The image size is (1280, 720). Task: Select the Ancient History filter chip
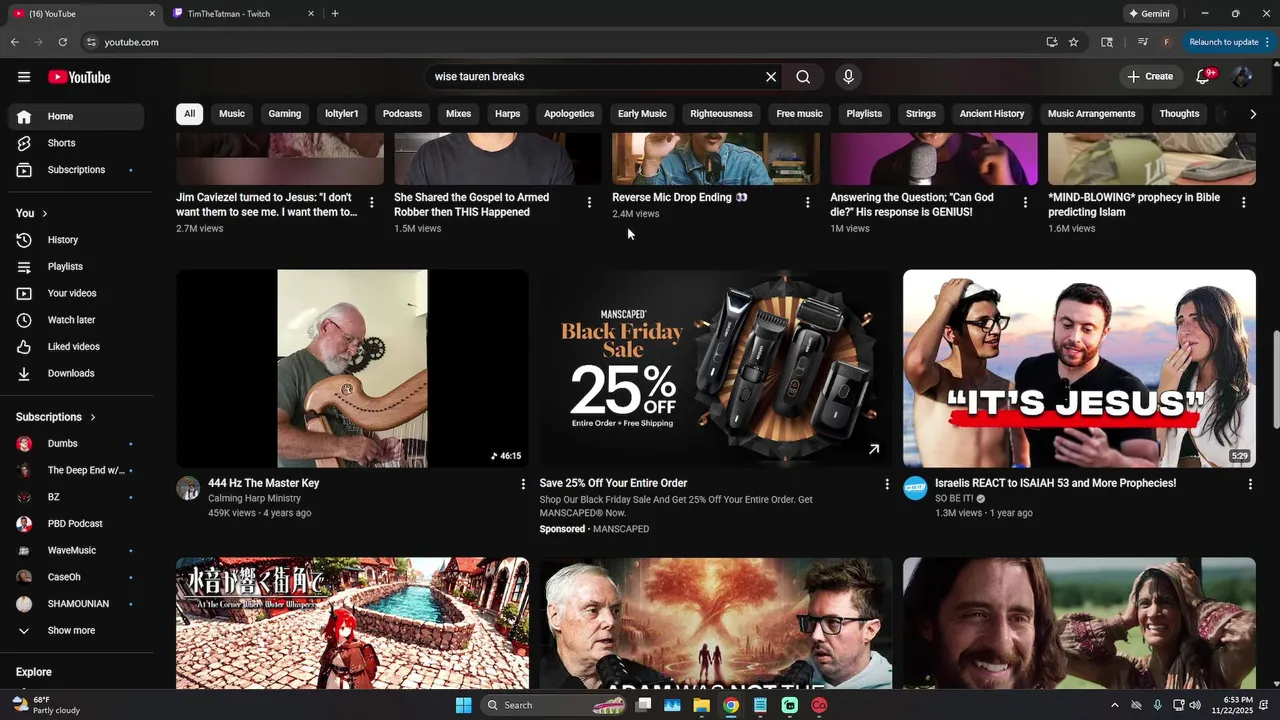click(x=992, y=114)
